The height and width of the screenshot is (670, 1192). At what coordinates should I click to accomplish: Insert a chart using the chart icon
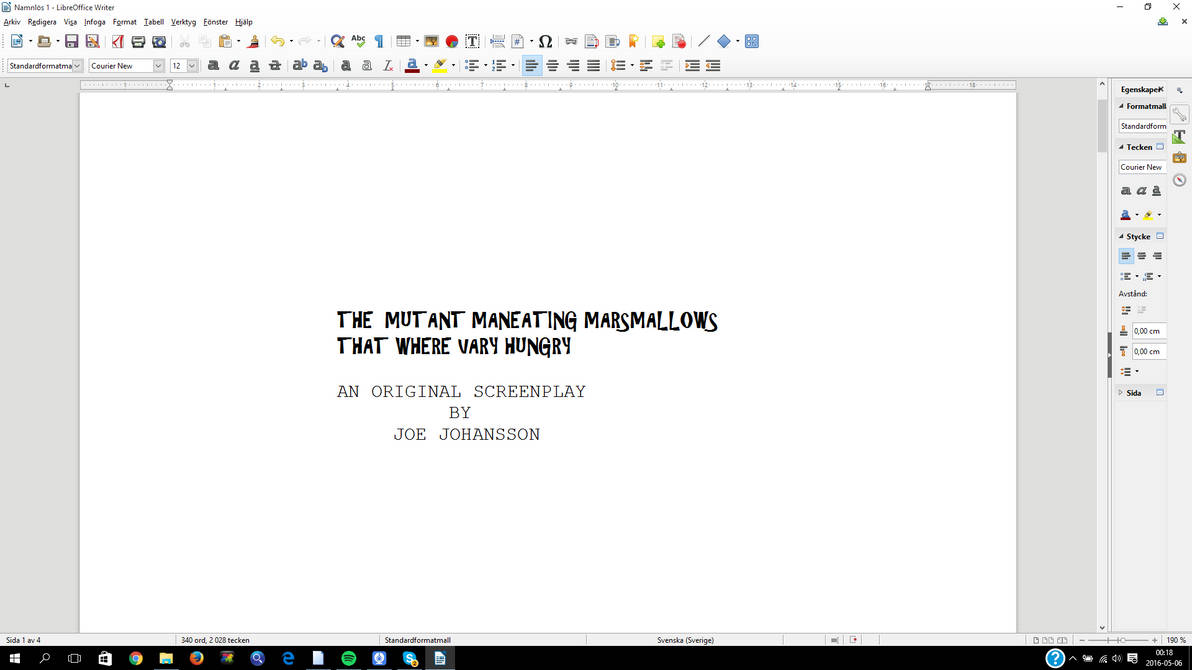(x=452, y=41)
